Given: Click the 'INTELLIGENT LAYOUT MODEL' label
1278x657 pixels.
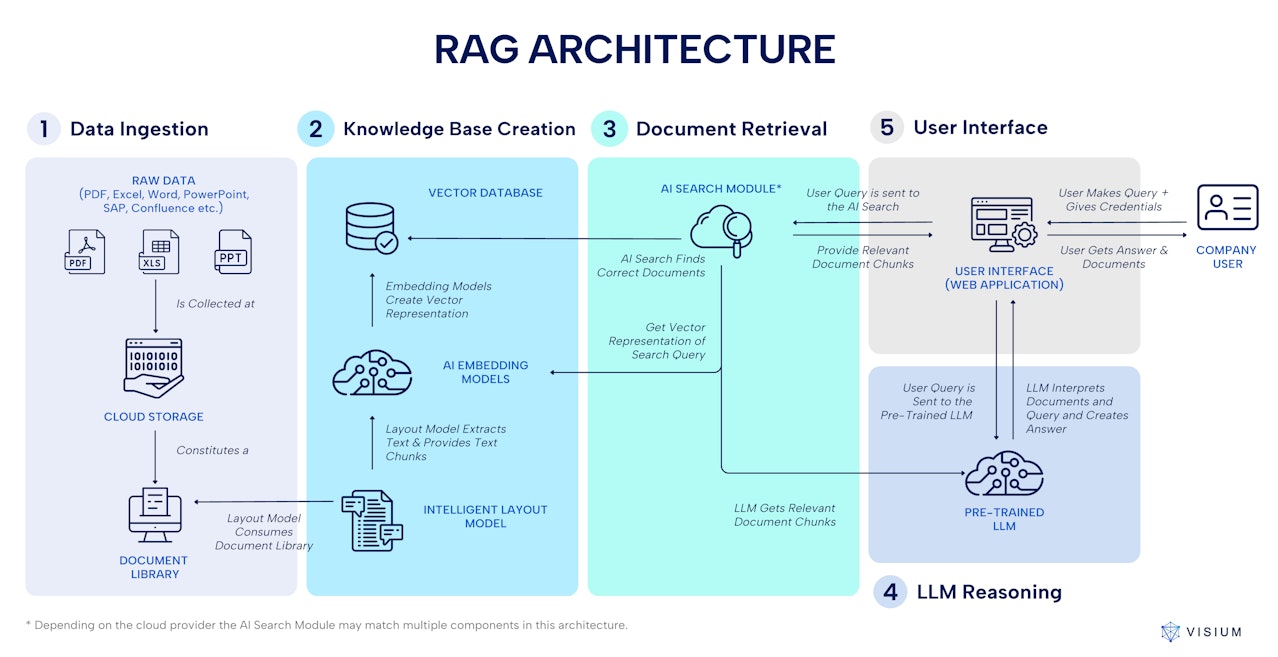Looking at the screenshot, I should coord(486,516).
